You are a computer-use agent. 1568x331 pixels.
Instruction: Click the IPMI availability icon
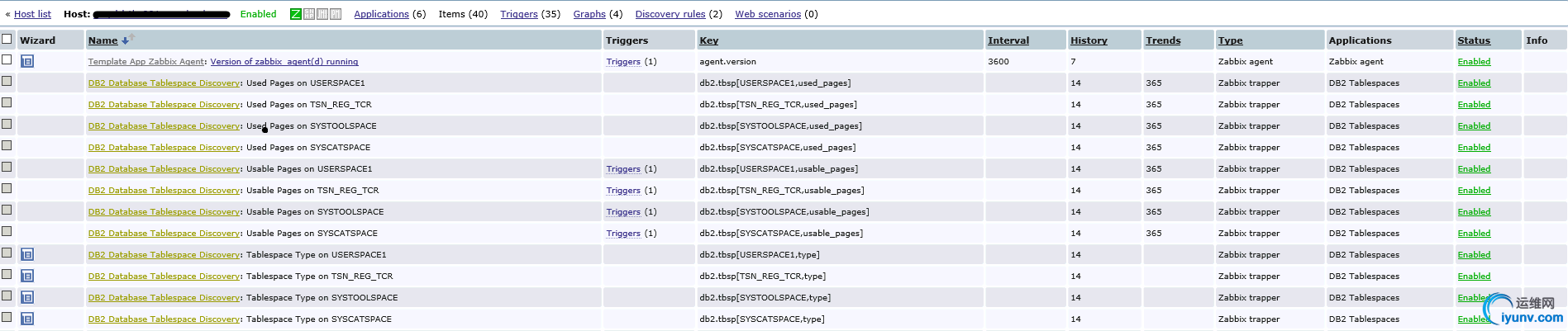coord(336,14)
